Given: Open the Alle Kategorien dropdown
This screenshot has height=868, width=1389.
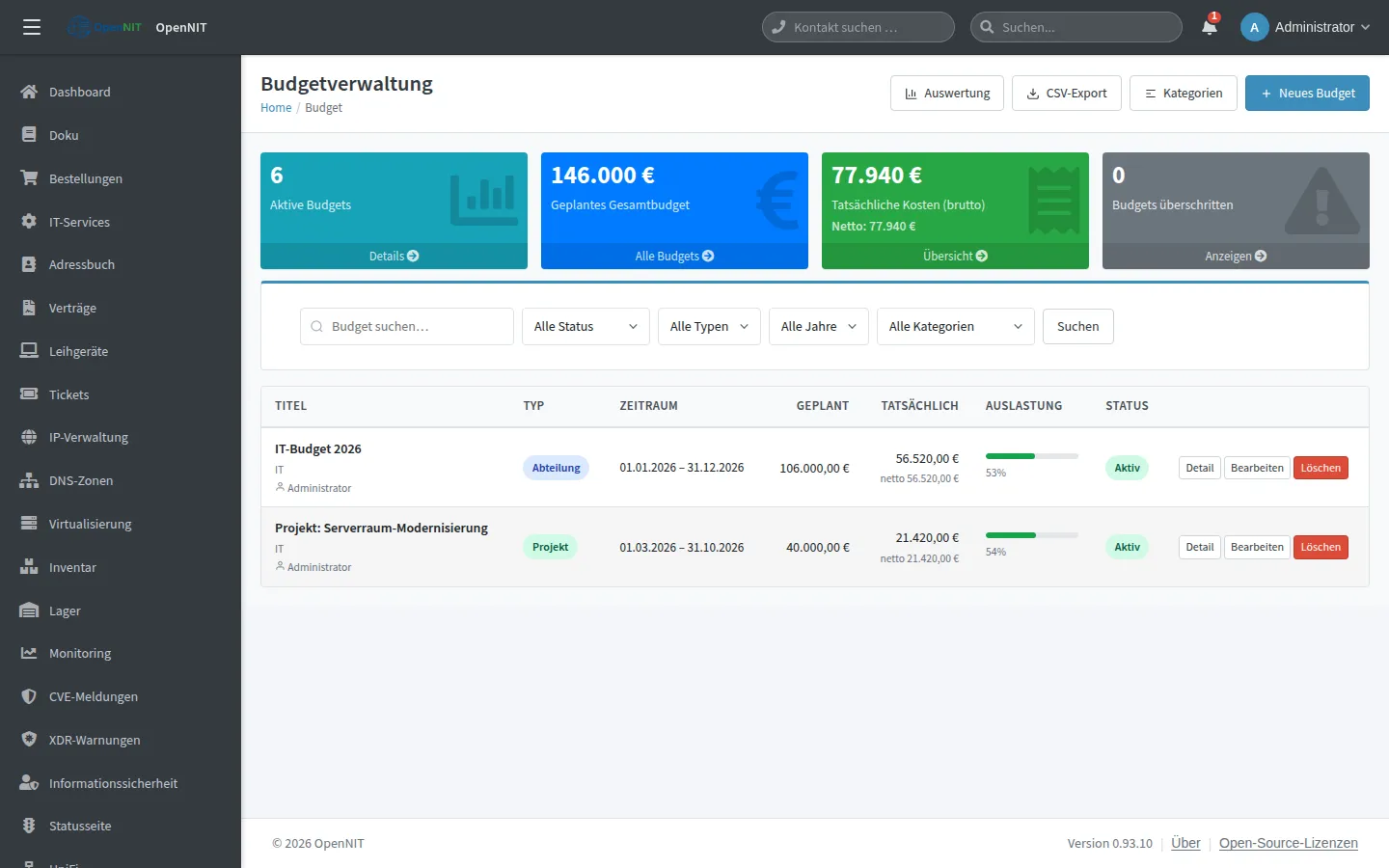Looking at the screenshot, I should [x=956, y=326].
